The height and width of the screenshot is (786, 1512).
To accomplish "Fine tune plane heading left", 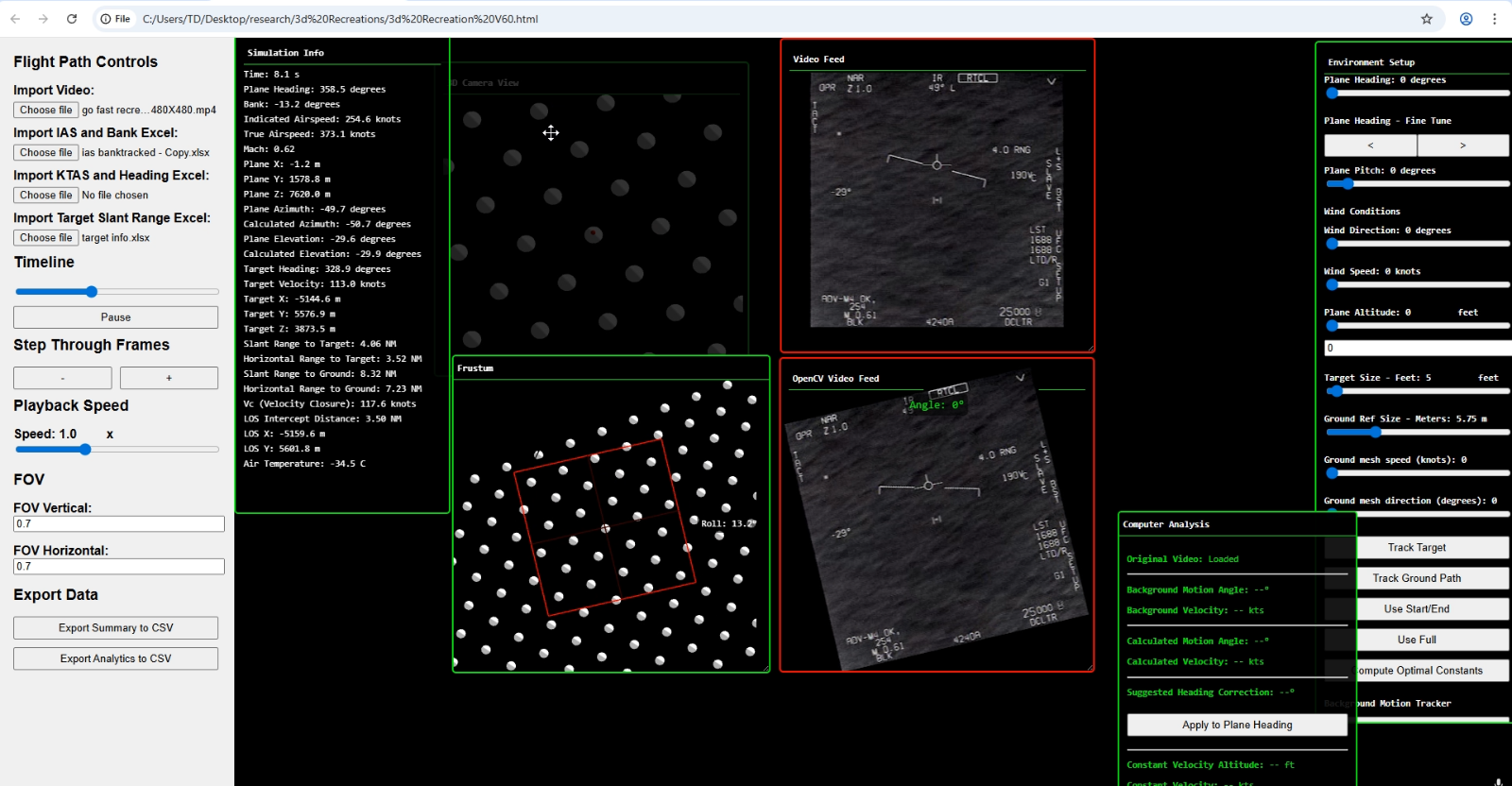I will tap(1370, 145).
